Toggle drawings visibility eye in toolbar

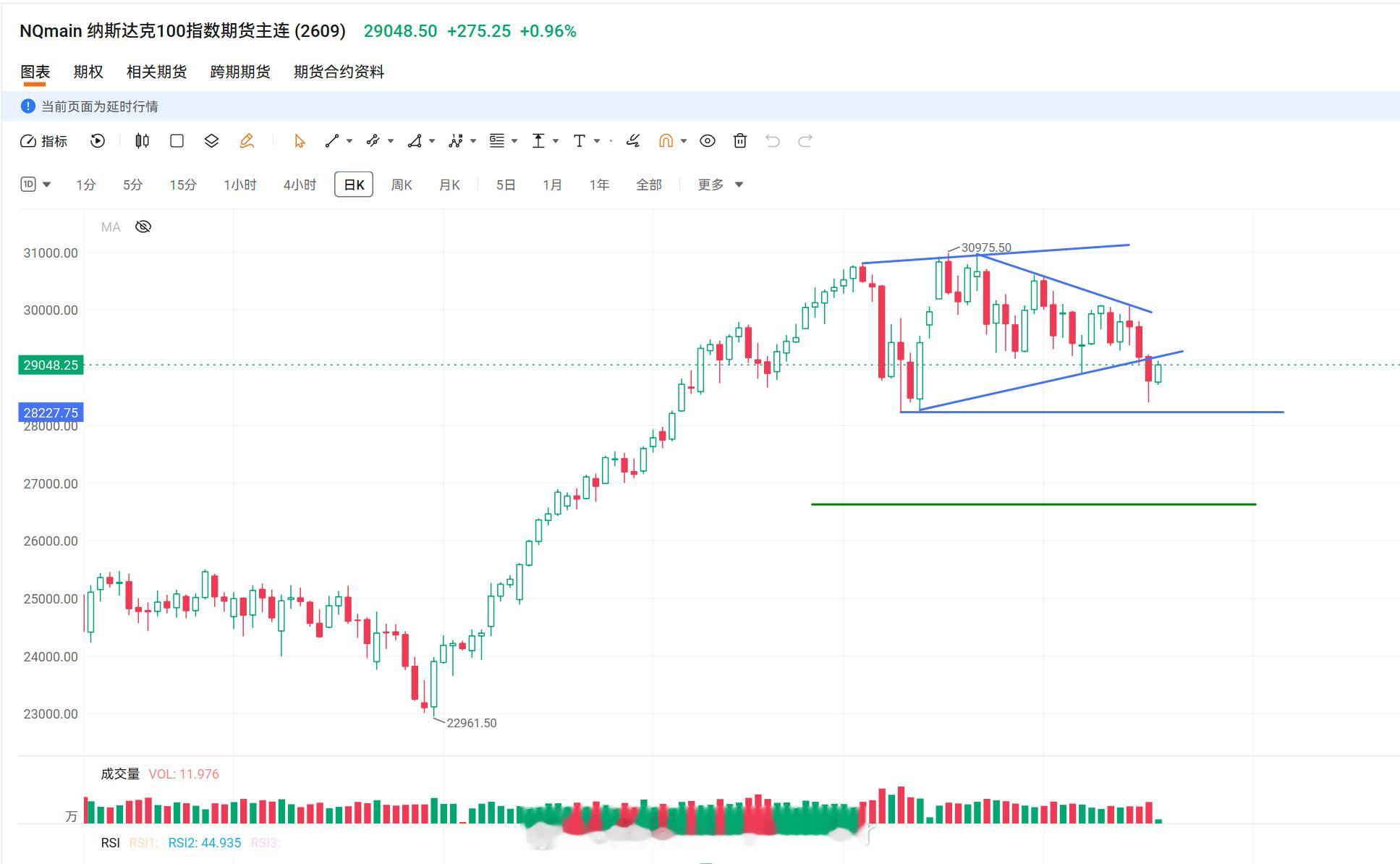point(708,141)
